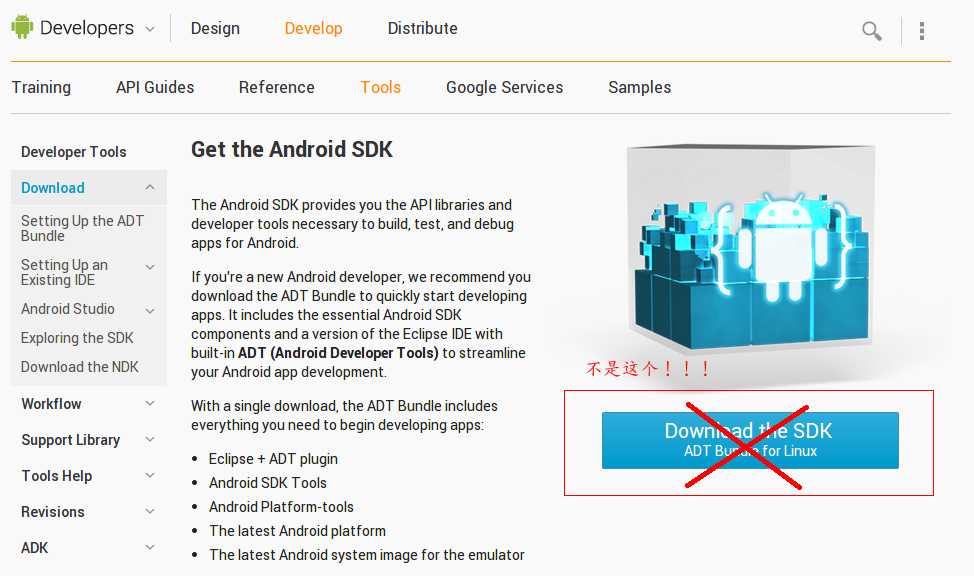Expand the Tools Help chevron
The height and width of the screenshot is (576, 974).
coord(150,475)
